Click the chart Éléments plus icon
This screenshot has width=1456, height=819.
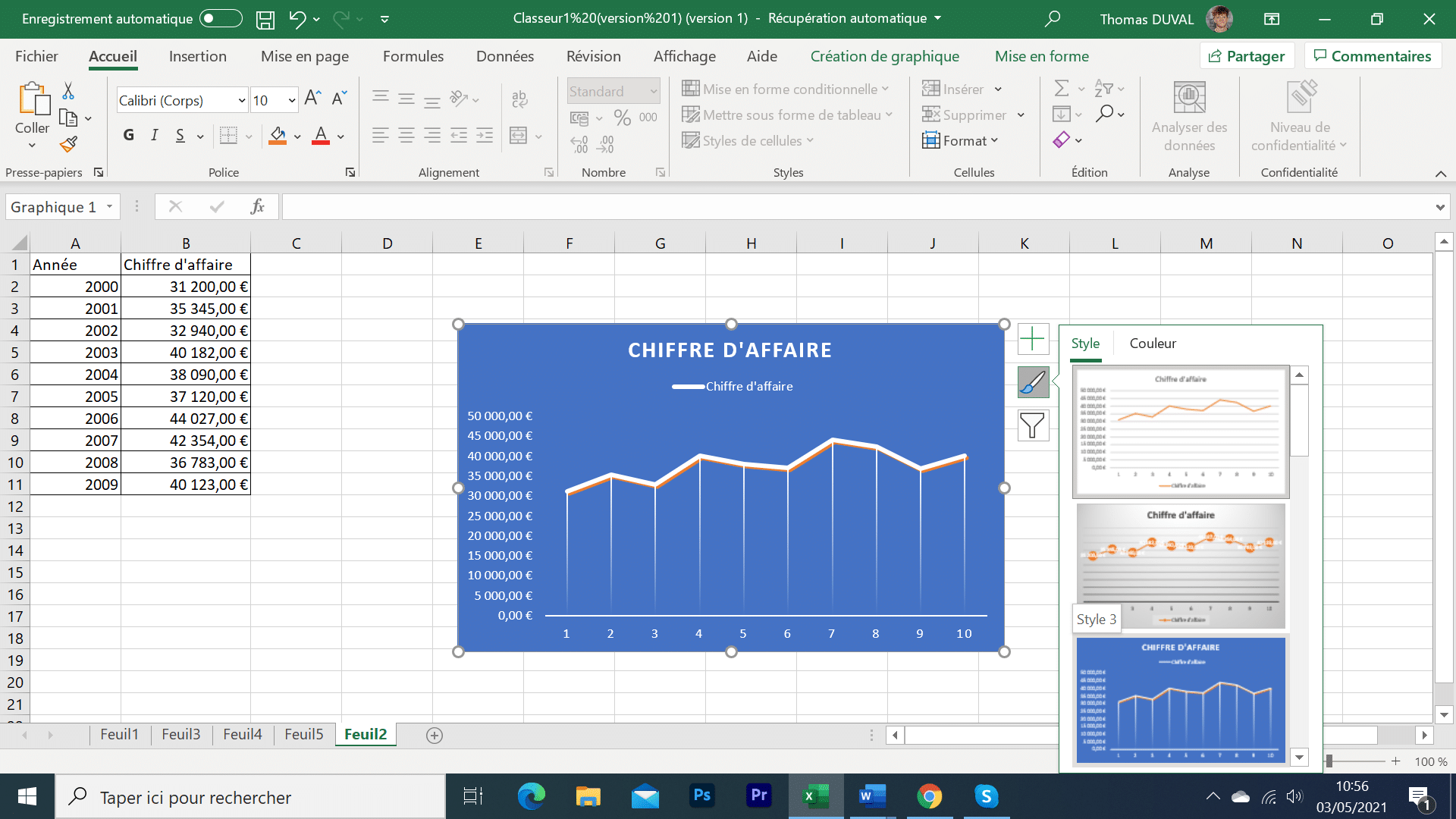pos(1033,339)
